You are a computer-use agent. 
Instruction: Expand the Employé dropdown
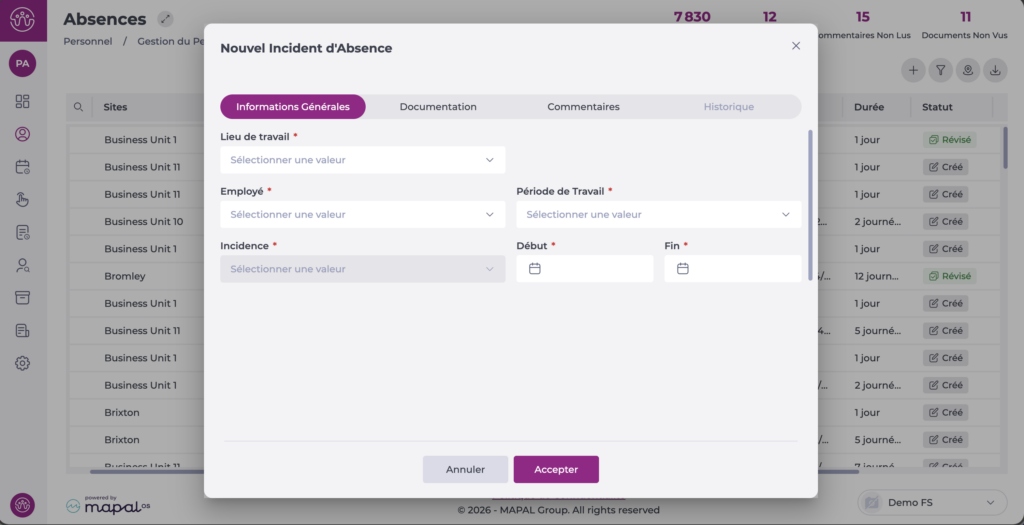[x=362, y=214]
